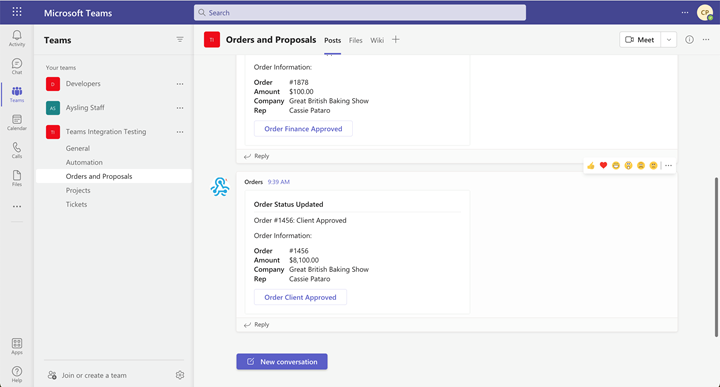Screen dimensions: 720x387
Task: React with the thumbs up emoji
Action: pos(591,165)
